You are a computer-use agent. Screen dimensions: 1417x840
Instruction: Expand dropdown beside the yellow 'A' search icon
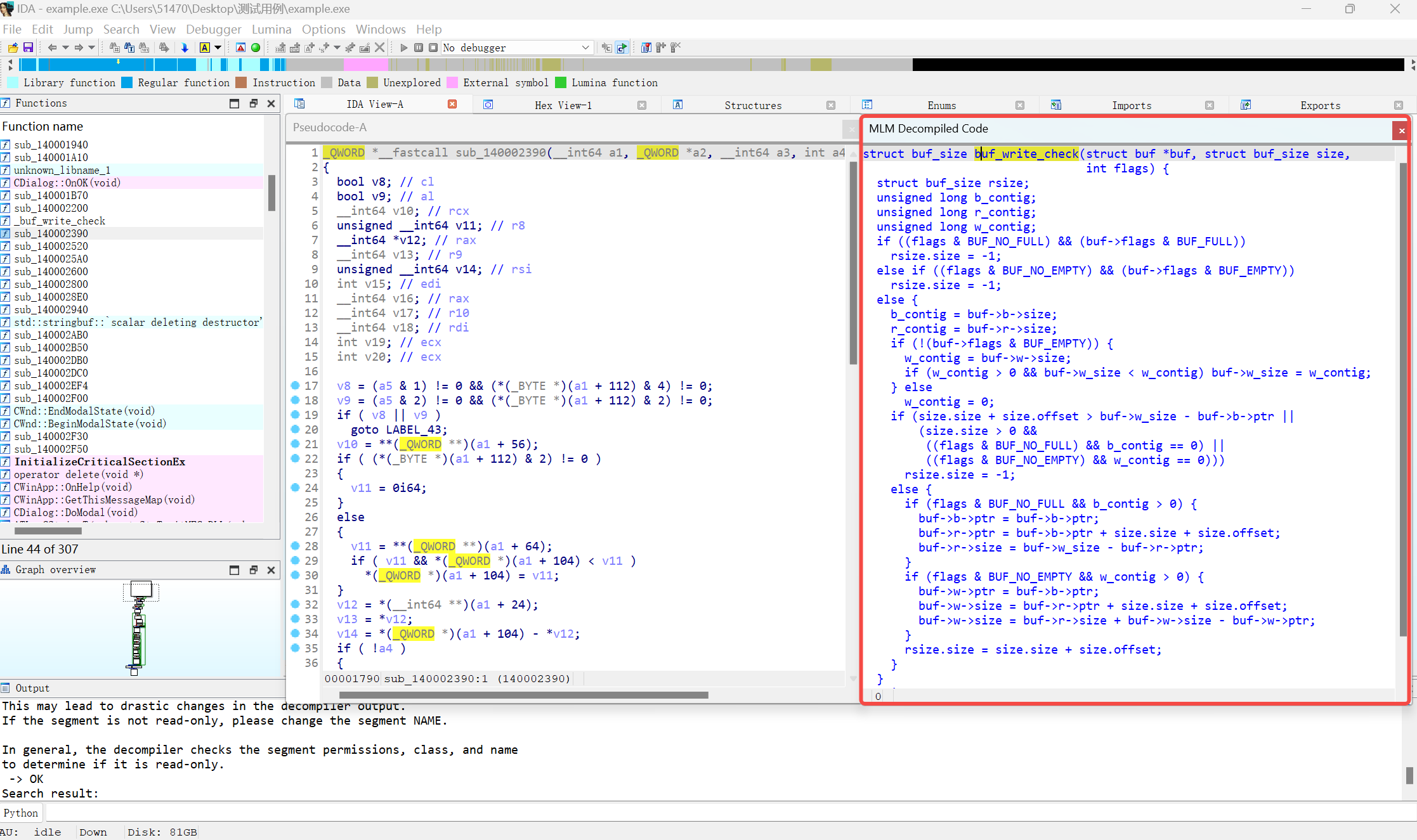pos(218,48)
